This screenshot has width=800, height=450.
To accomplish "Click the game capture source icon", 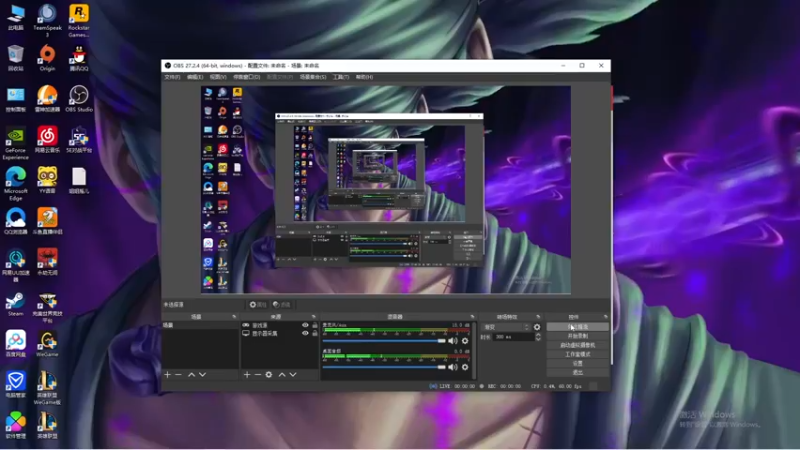I will [x=246, y=325].
